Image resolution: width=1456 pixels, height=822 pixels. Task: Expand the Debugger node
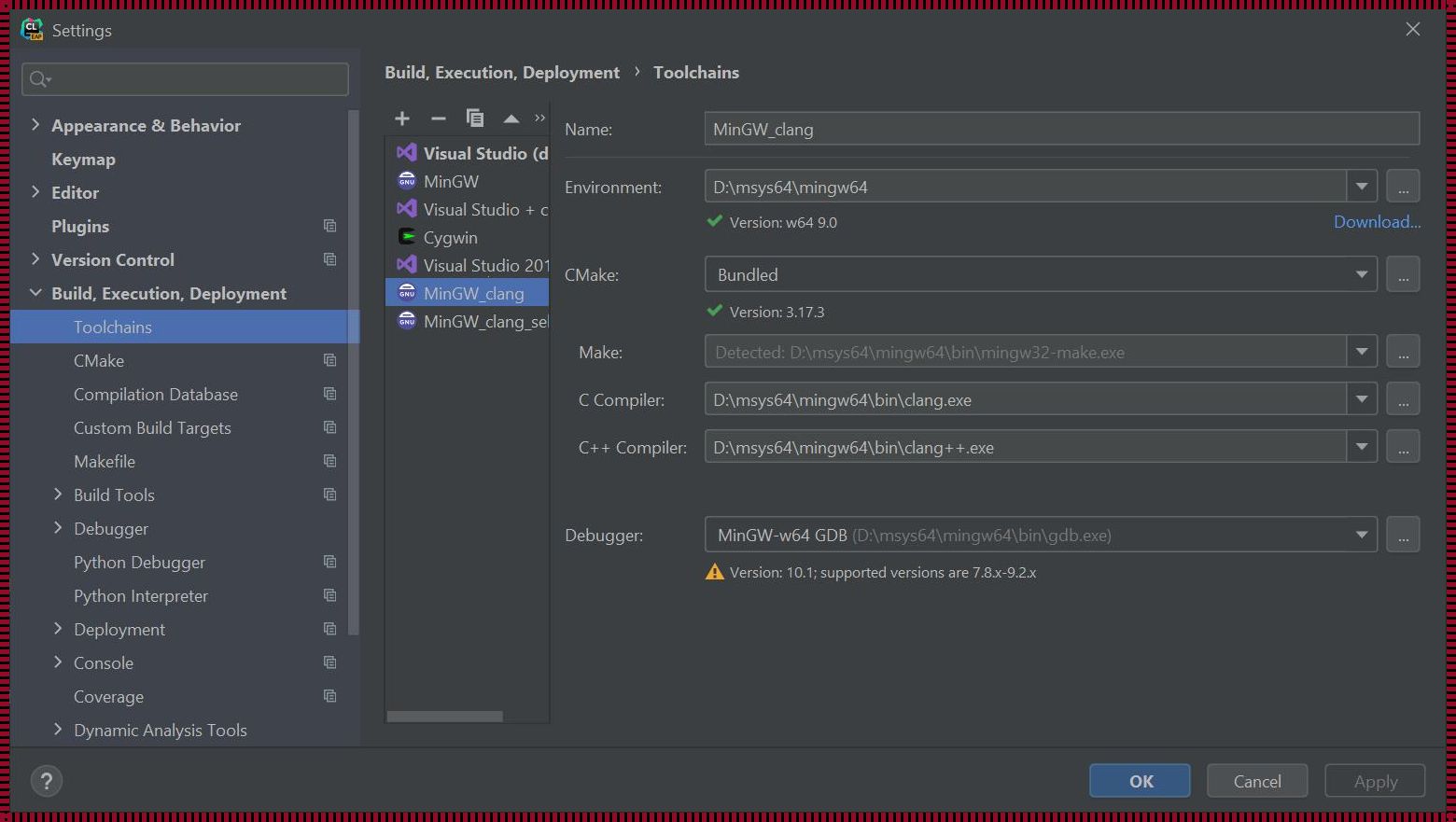pyautogui.click(x=58, y=527)
